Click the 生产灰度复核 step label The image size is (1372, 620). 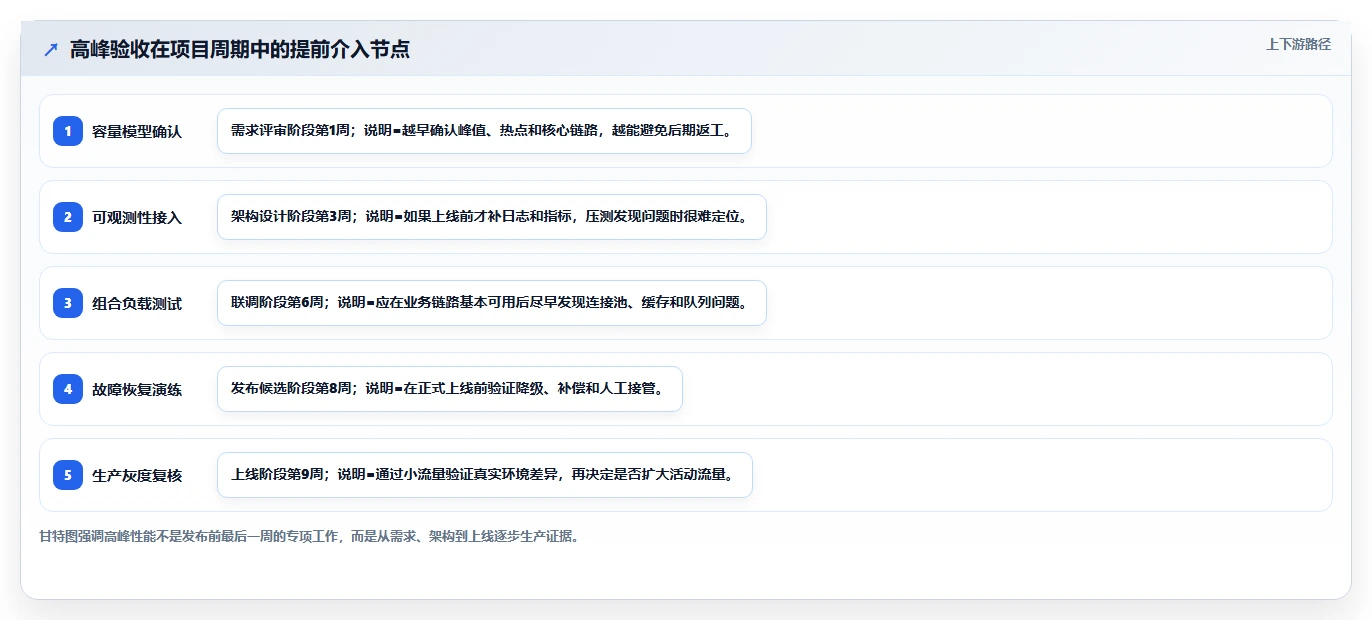[x=137, y=475]
